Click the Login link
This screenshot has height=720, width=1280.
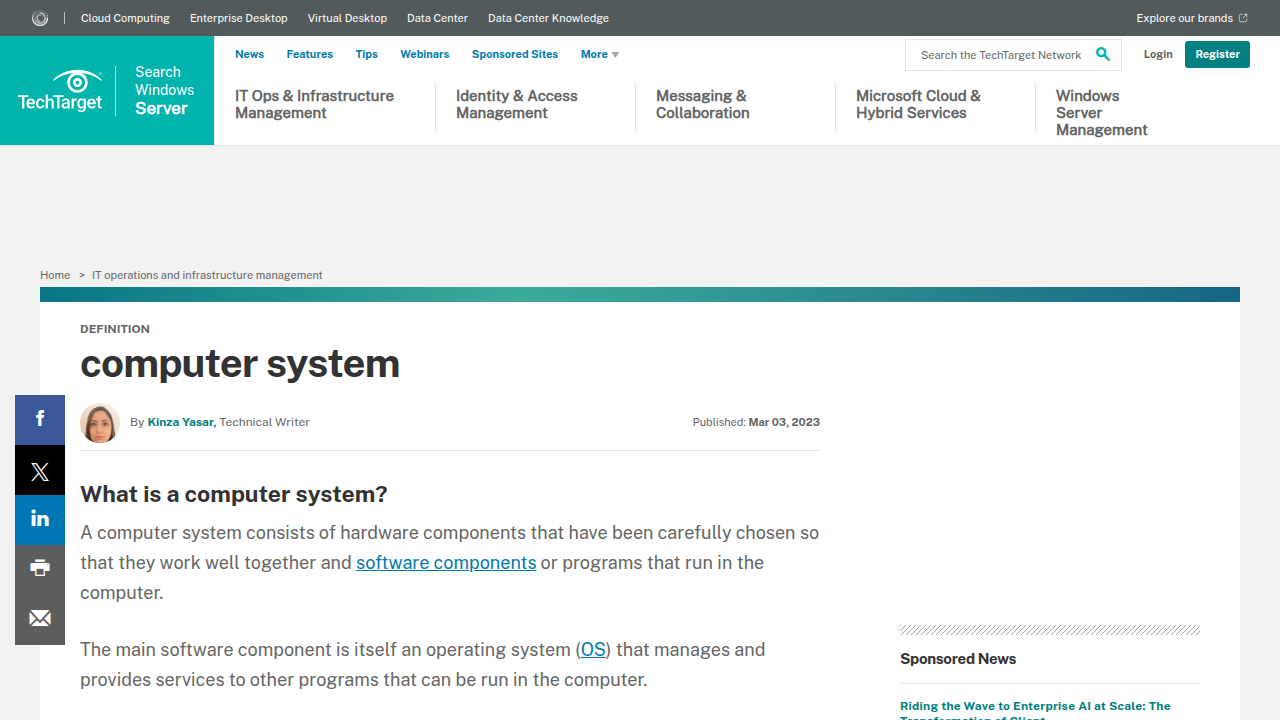click(x=1158, y=54)
